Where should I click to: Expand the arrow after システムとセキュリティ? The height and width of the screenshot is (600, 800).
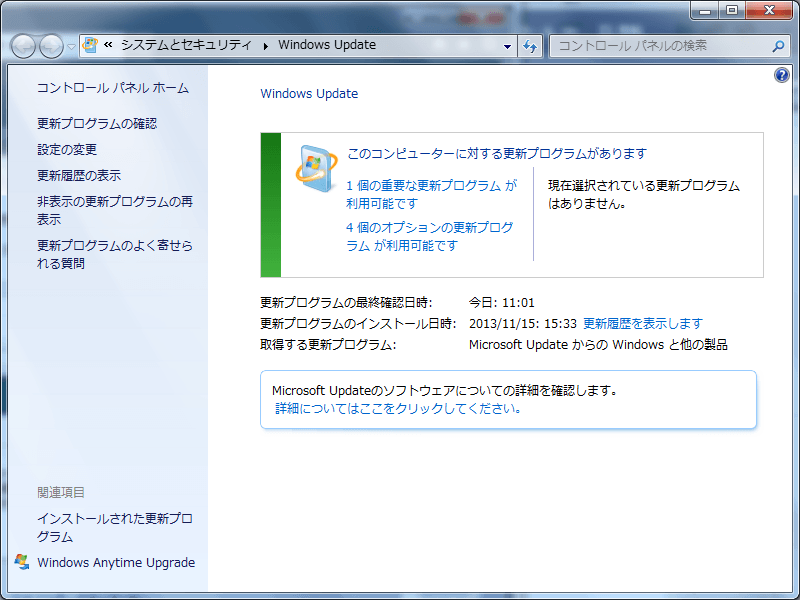[265, 46]
